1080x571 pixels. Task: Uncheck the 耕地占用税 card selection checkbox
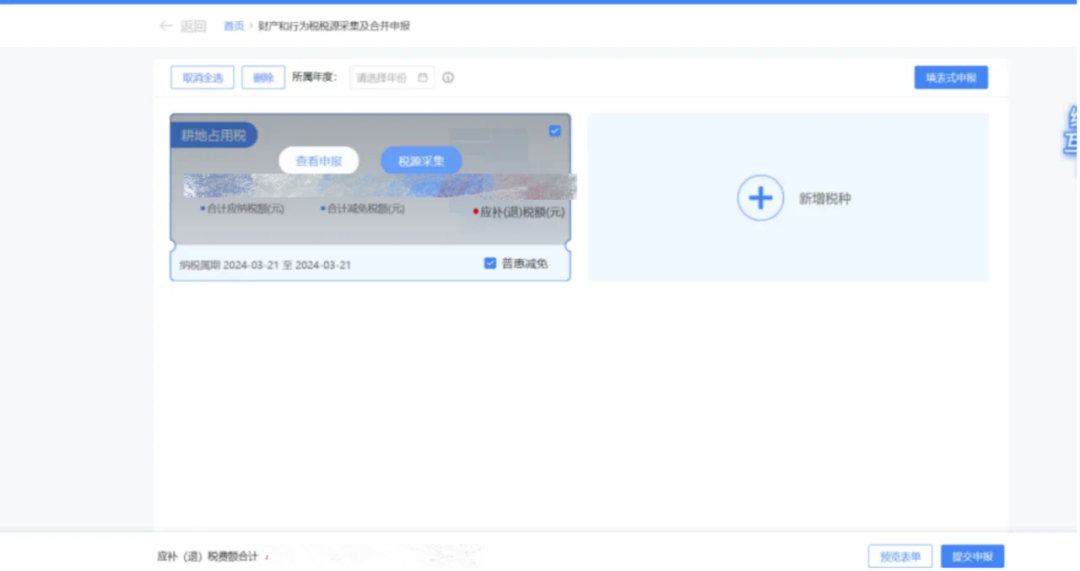[555, 131]
